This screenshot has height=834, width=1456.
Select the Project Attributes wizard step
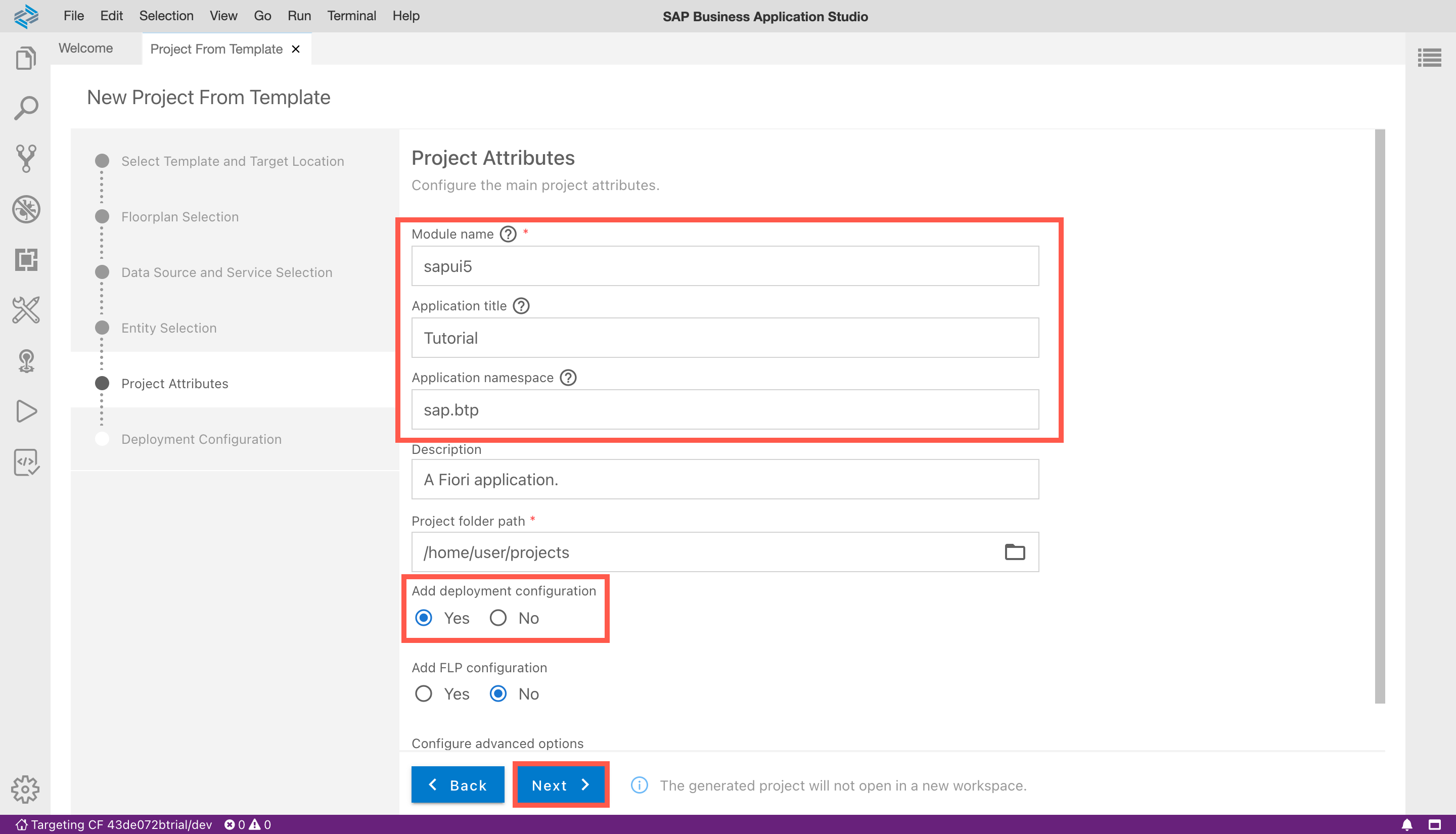[175, 384]
